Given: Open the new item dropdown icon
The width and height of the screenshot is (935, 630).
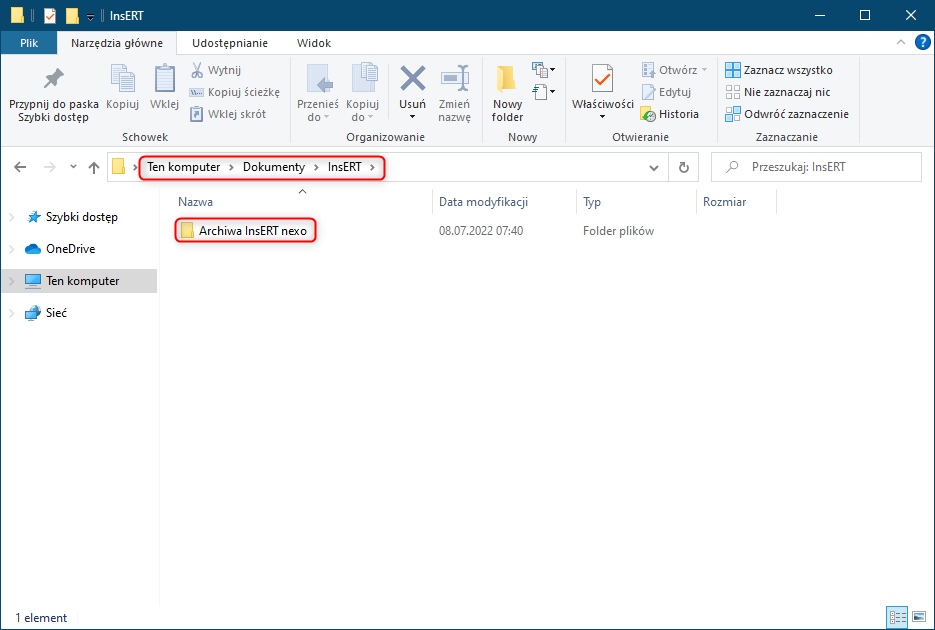Looking at the screenshot, I should pyautogui.click(x=544, y=70).
